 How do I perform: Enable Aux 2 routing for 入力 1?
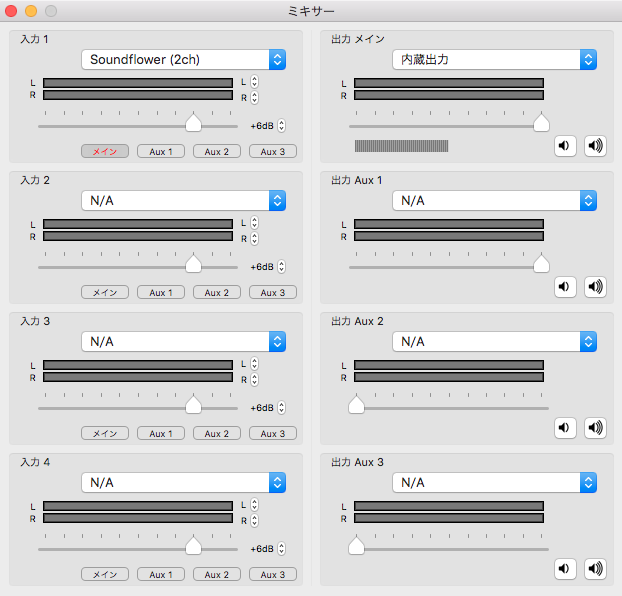[217, 152]
